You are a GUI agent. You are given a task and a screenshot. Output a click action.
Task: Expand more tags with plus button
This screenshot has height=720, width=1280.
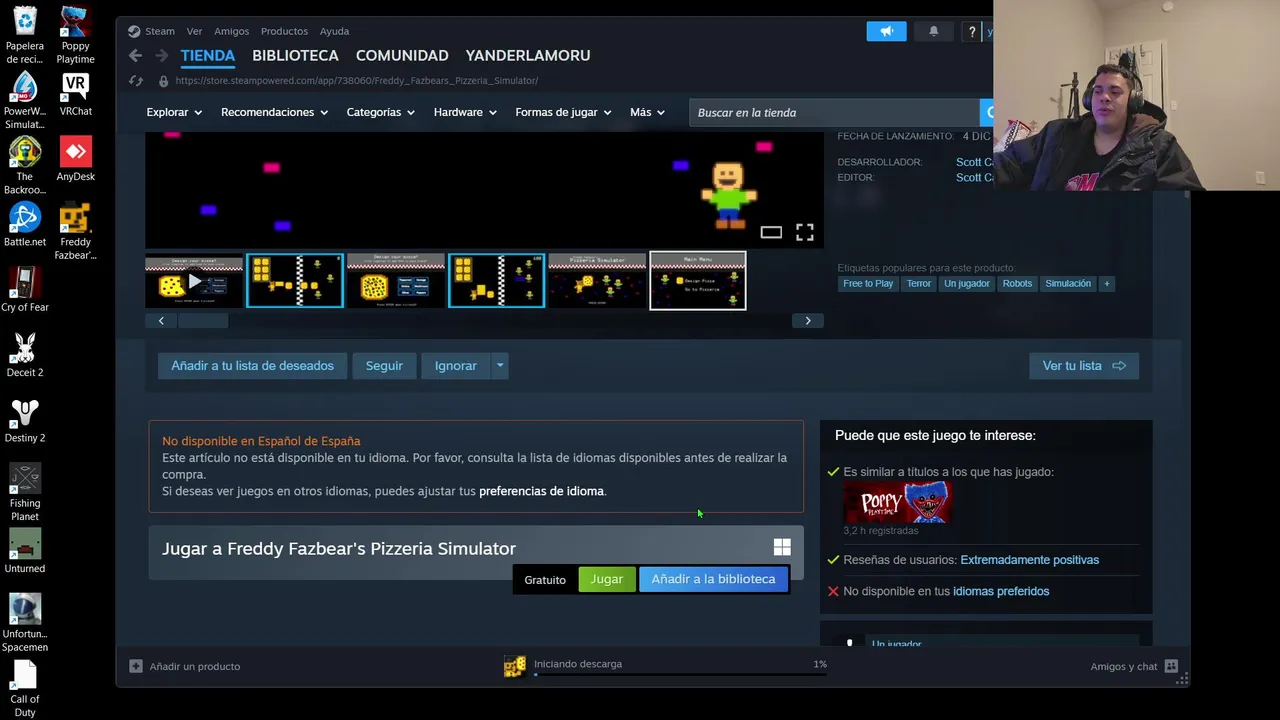point(1106,283)
